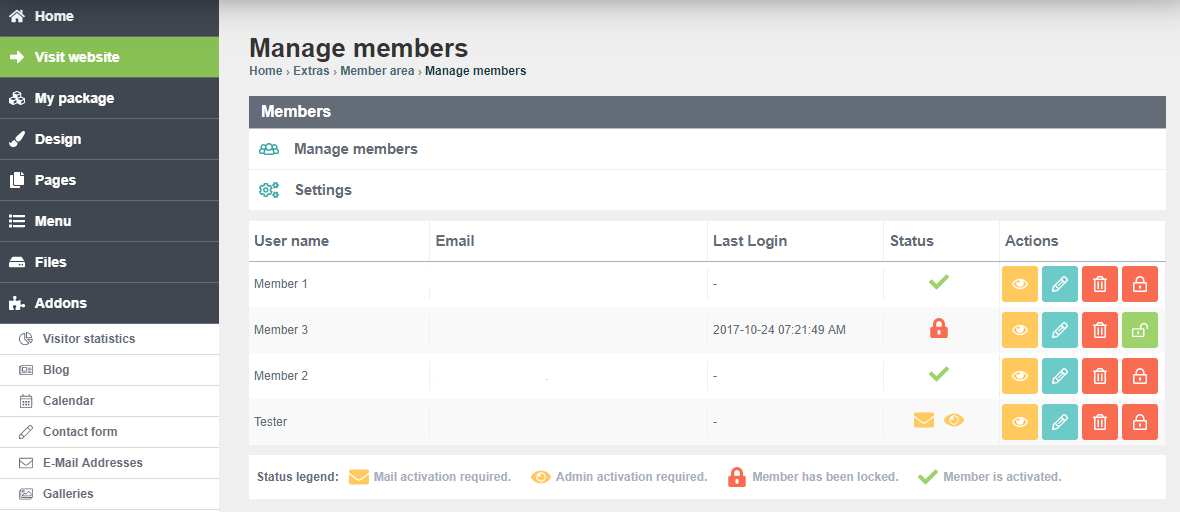
Task: View Member 2 details with the eye icon
Action: (1020, 376)
